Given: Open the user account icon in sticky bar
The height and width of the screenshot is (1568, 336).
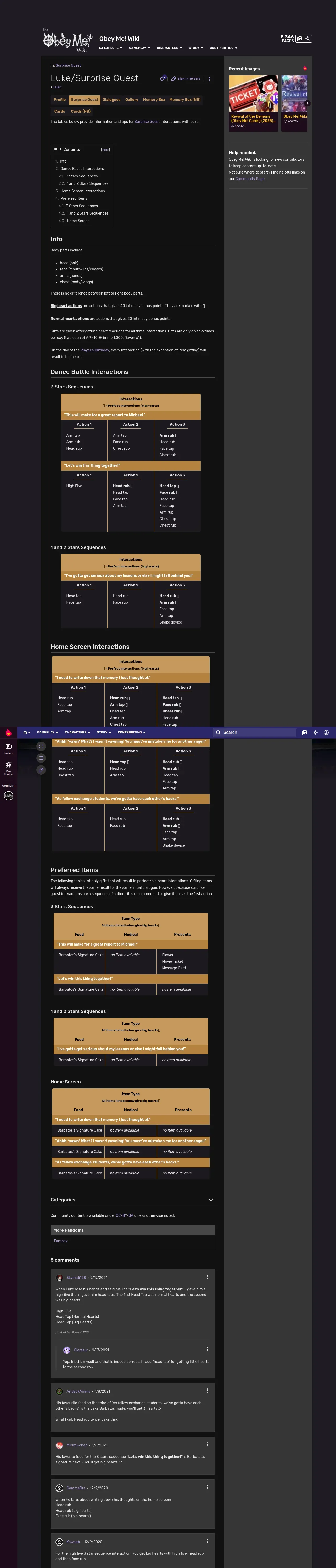Looking at the screenshot, I should (326, 732).
